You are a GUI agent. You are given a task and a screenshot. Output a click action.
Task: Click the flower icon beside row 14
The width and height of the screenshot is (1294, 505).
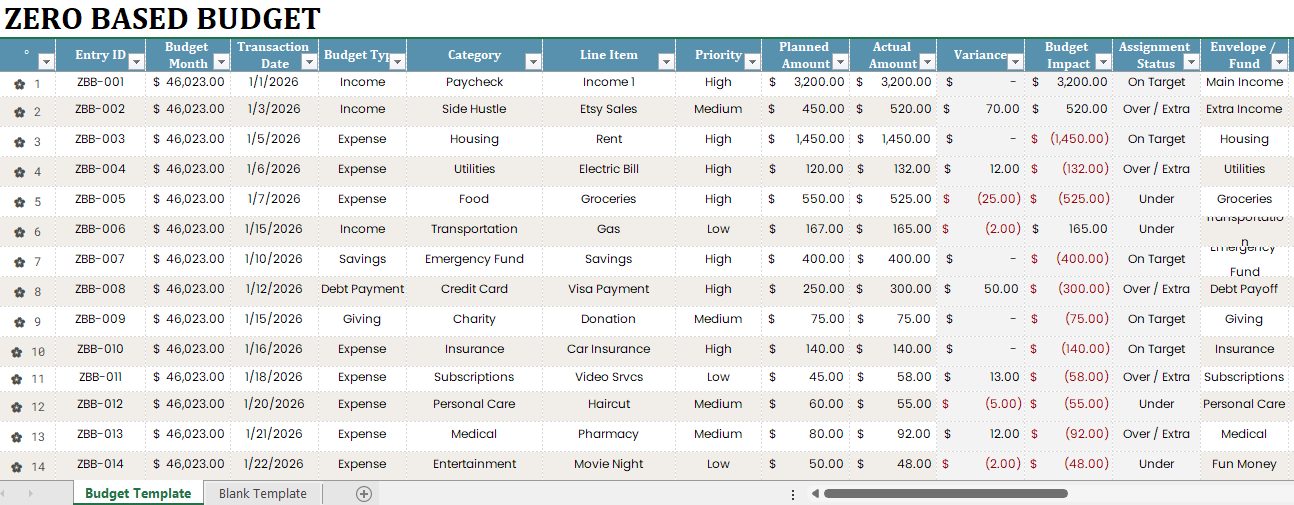[18, 467]
